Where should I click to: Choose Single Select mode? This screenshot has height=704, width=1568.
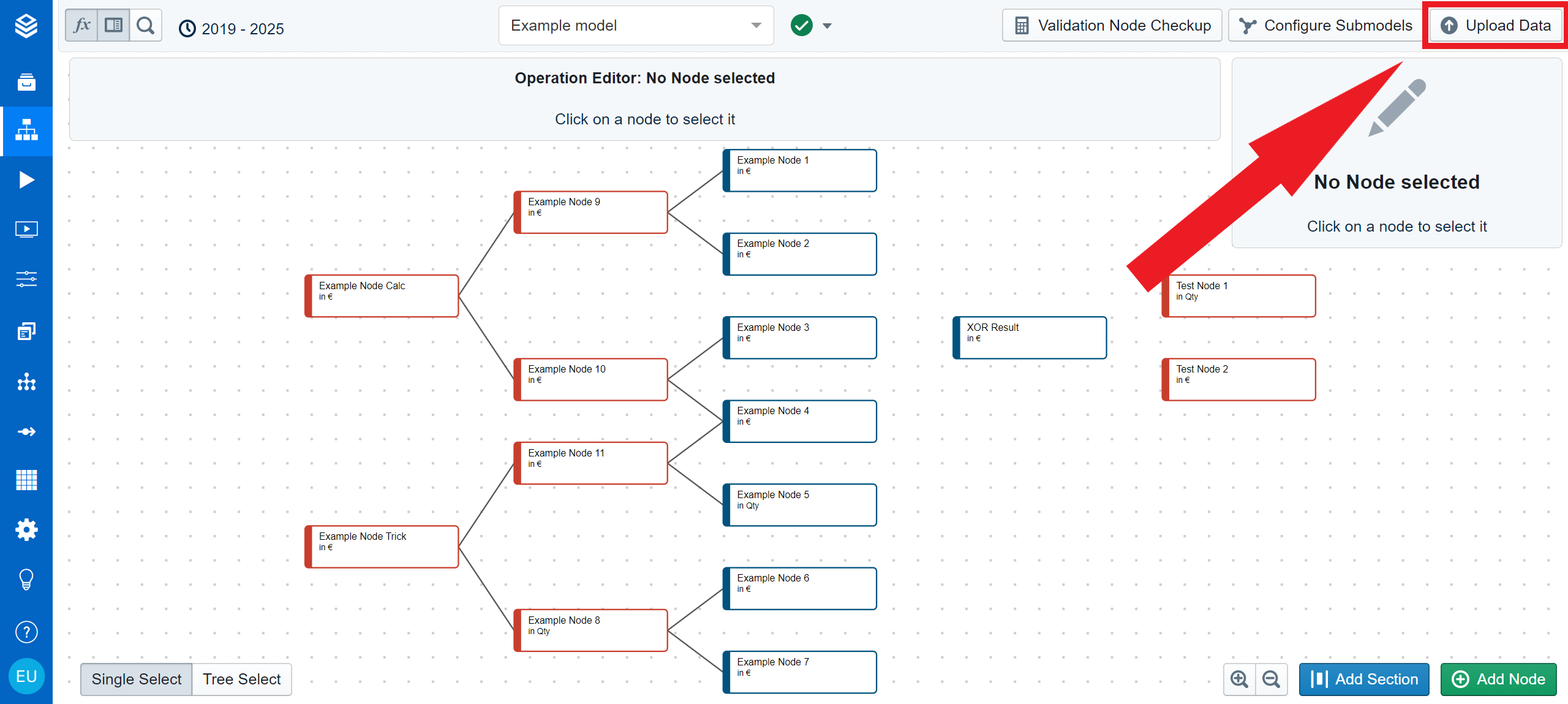point(137,679)
